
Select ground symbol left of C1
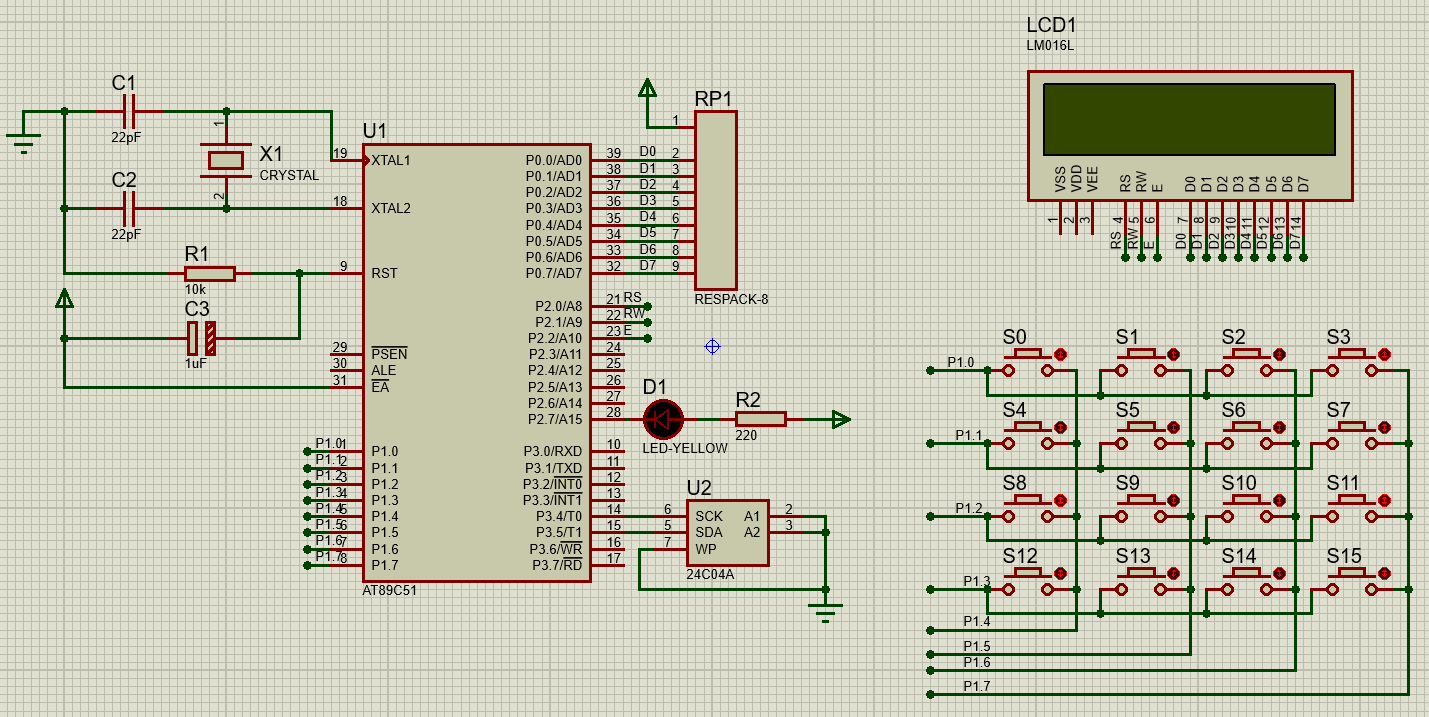click(24, 142)
